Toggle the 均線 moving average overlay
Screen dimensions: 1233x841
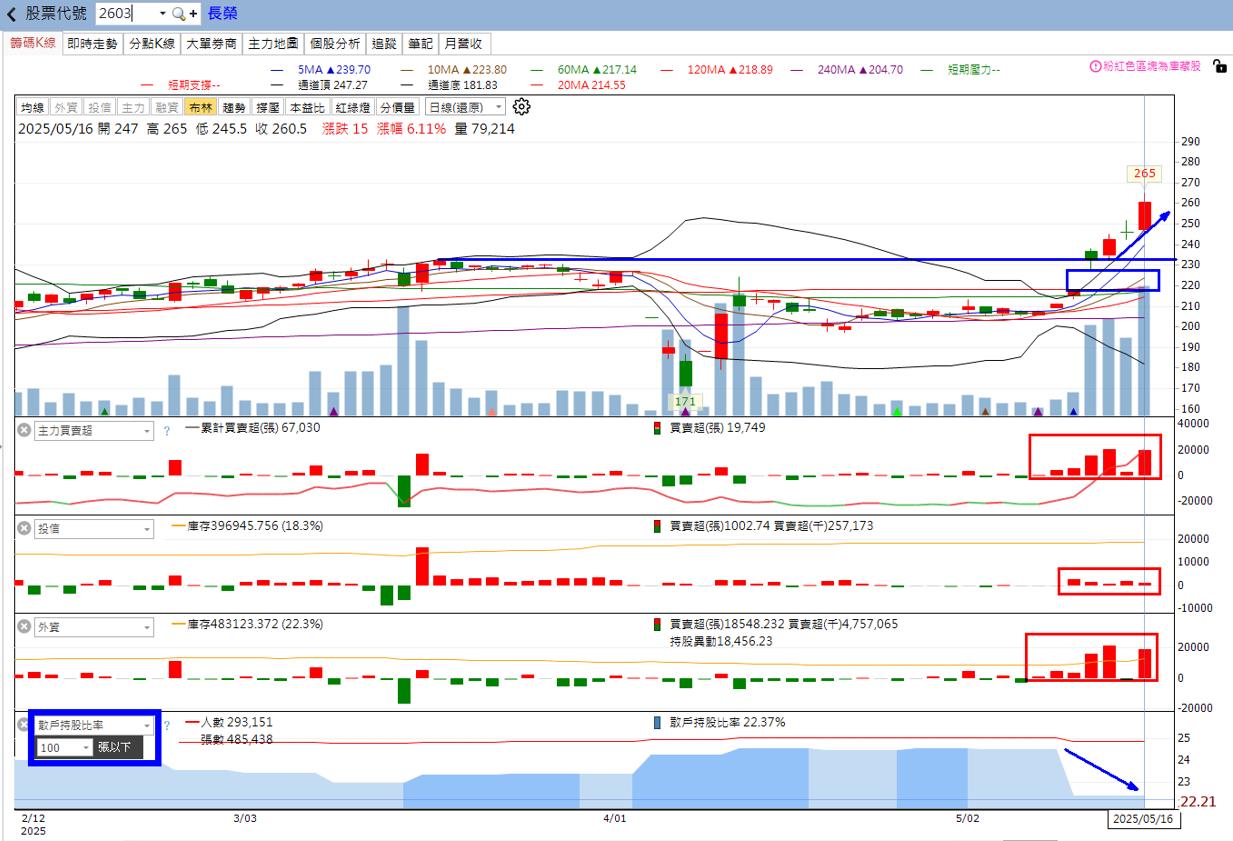click(32, 107)
